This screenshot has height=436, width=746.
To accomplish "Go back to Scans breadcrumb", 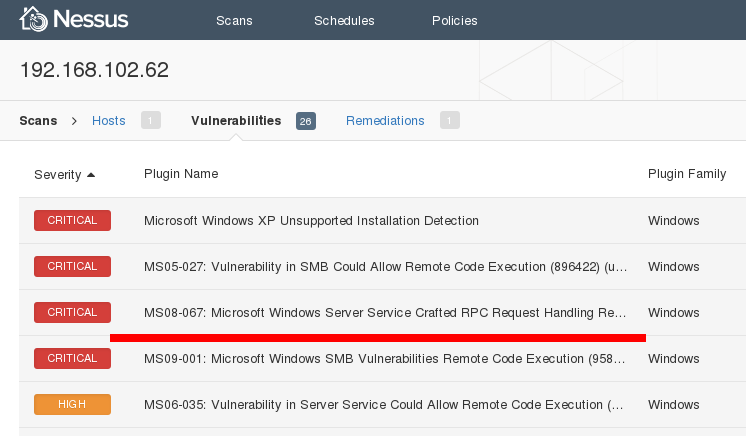I will (38, 120).
